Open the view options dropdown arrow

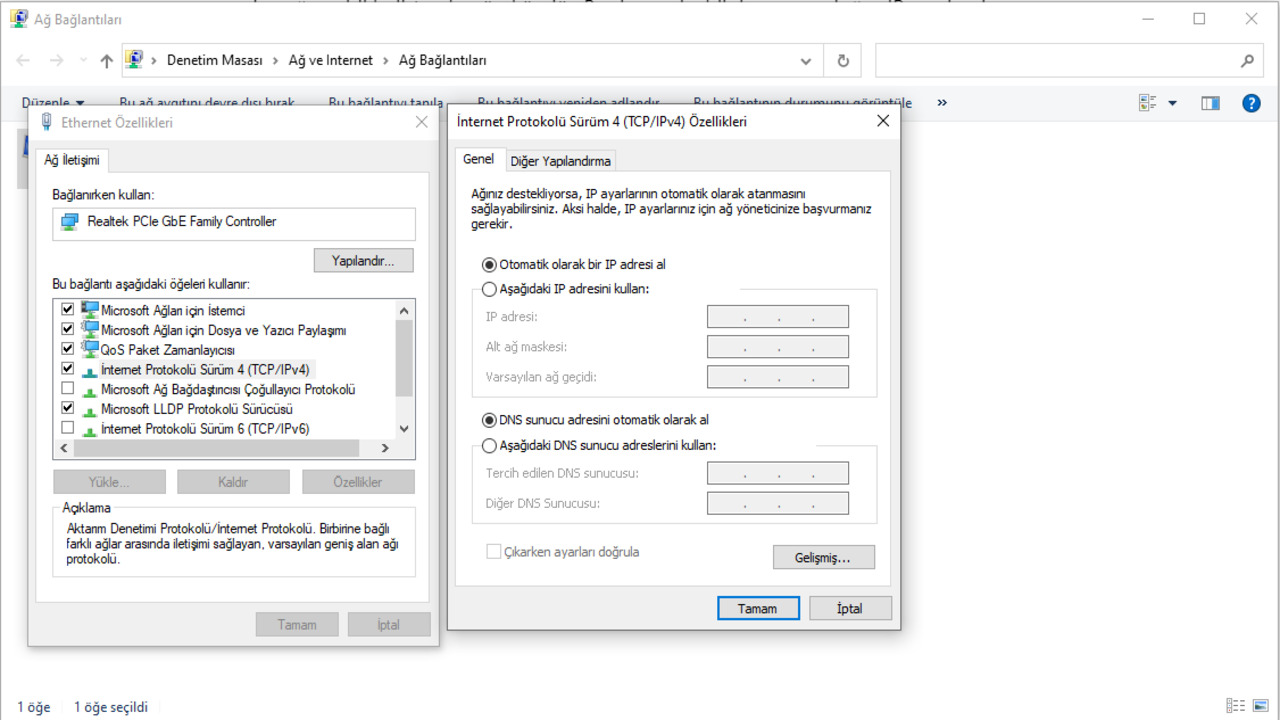[x=1172, y=103]
